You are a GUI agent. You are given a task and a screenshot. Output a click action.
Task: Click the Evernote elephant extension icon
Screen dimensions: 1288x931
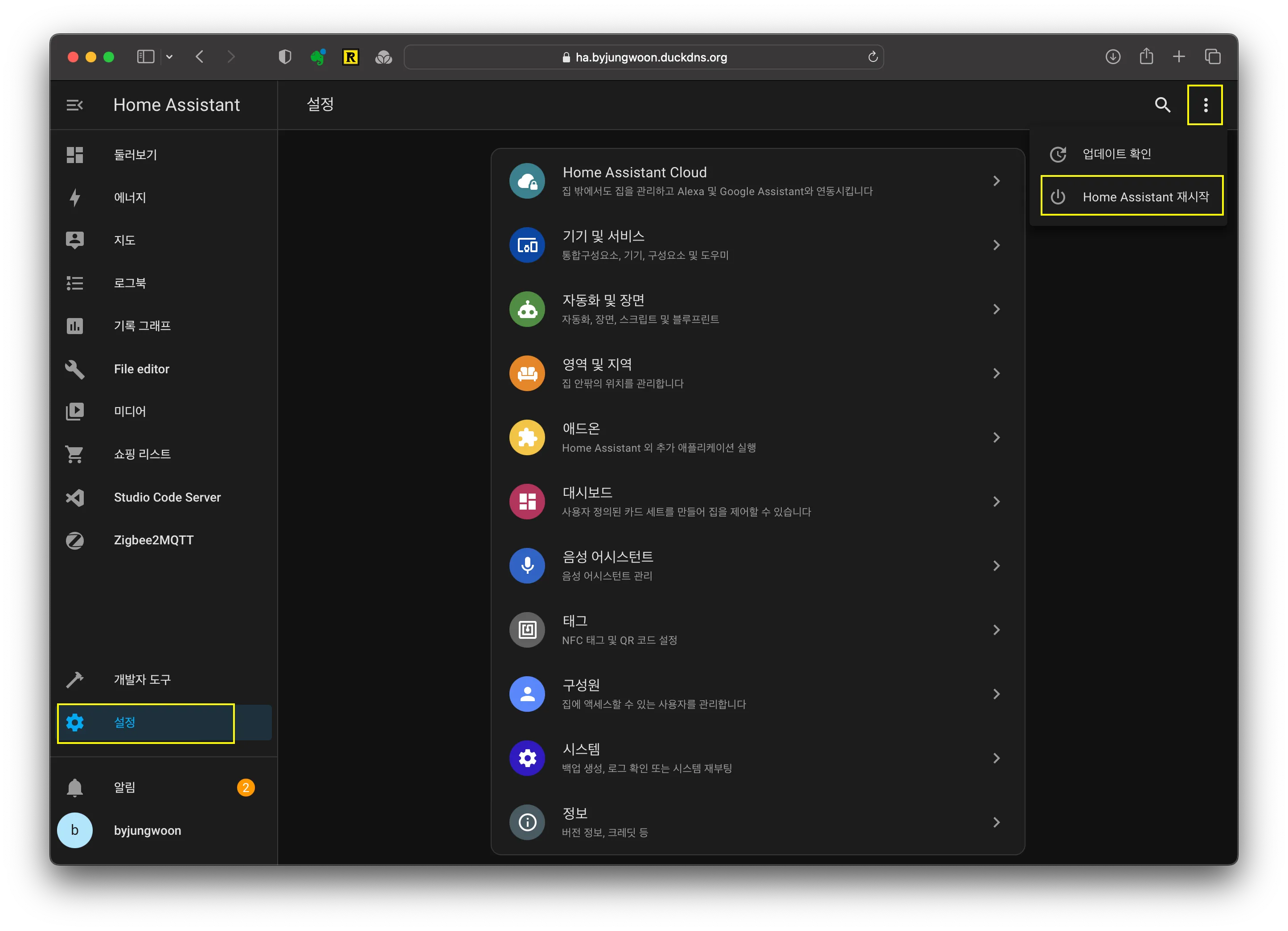(317, 57)
